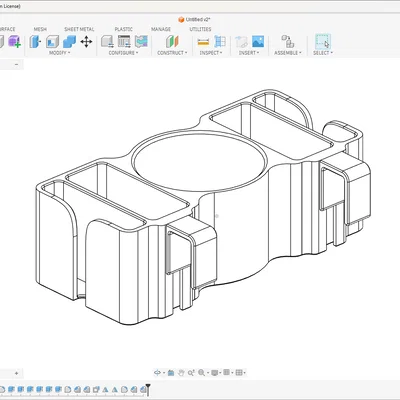This screenshot has width=400, height=400.
Task: Open the Viewports layout icon
Action: pyautogui.click(x=239, y=373)
